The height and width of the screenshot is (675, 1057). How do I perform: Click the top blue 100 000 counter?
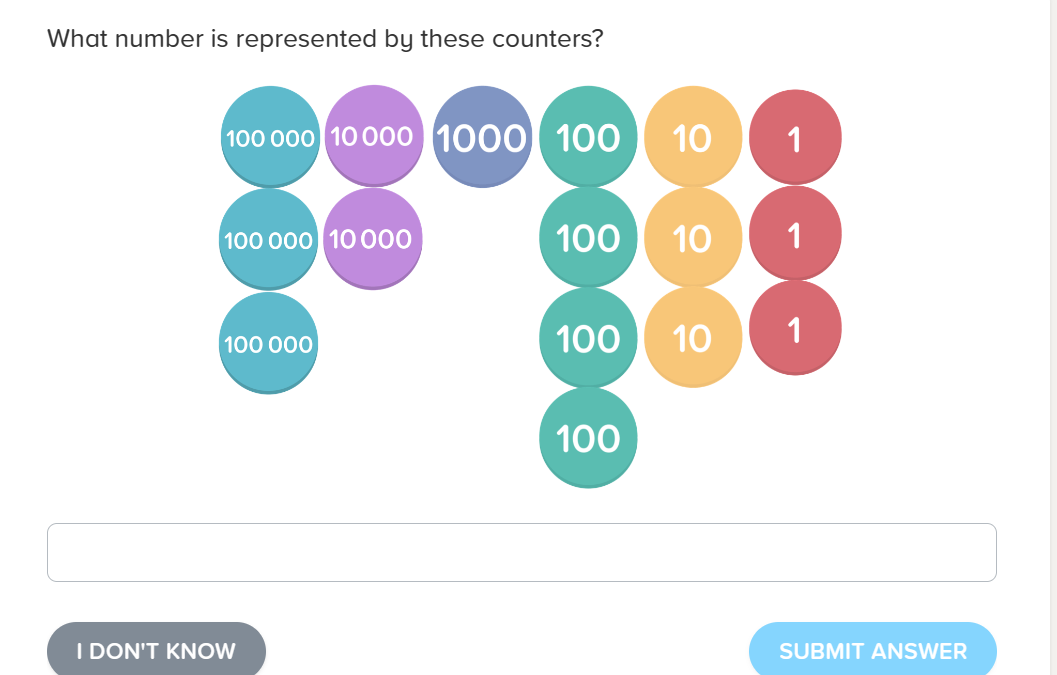coord(270,137)
